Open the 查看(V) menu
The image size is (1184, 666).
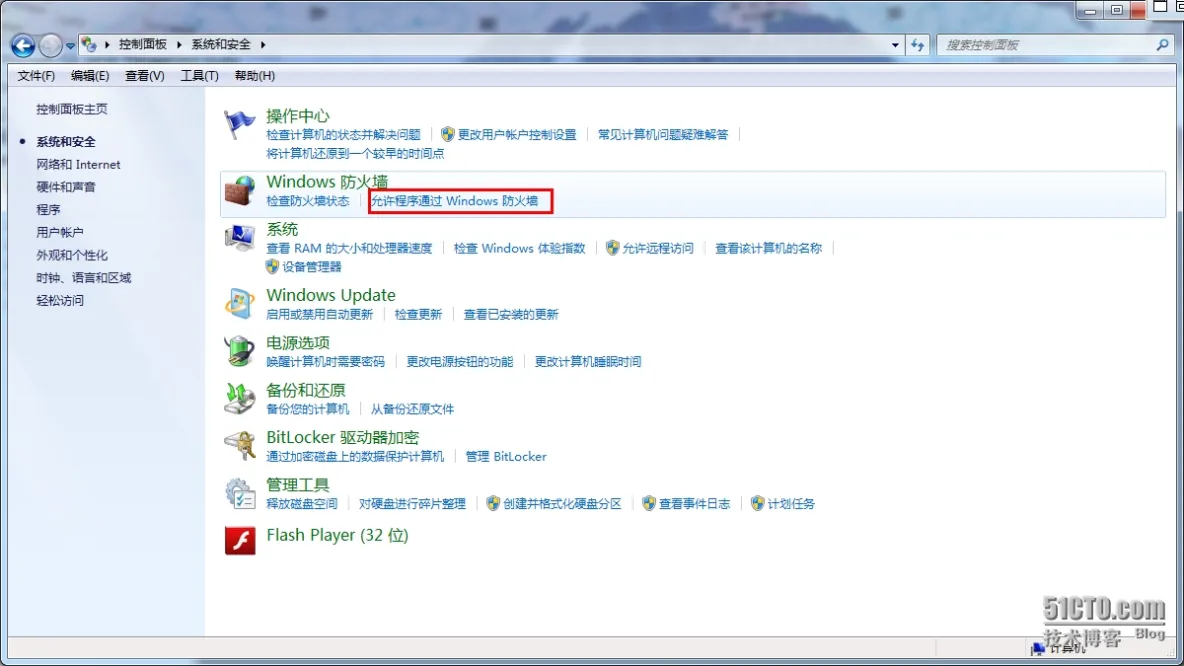tap(144, 76)
